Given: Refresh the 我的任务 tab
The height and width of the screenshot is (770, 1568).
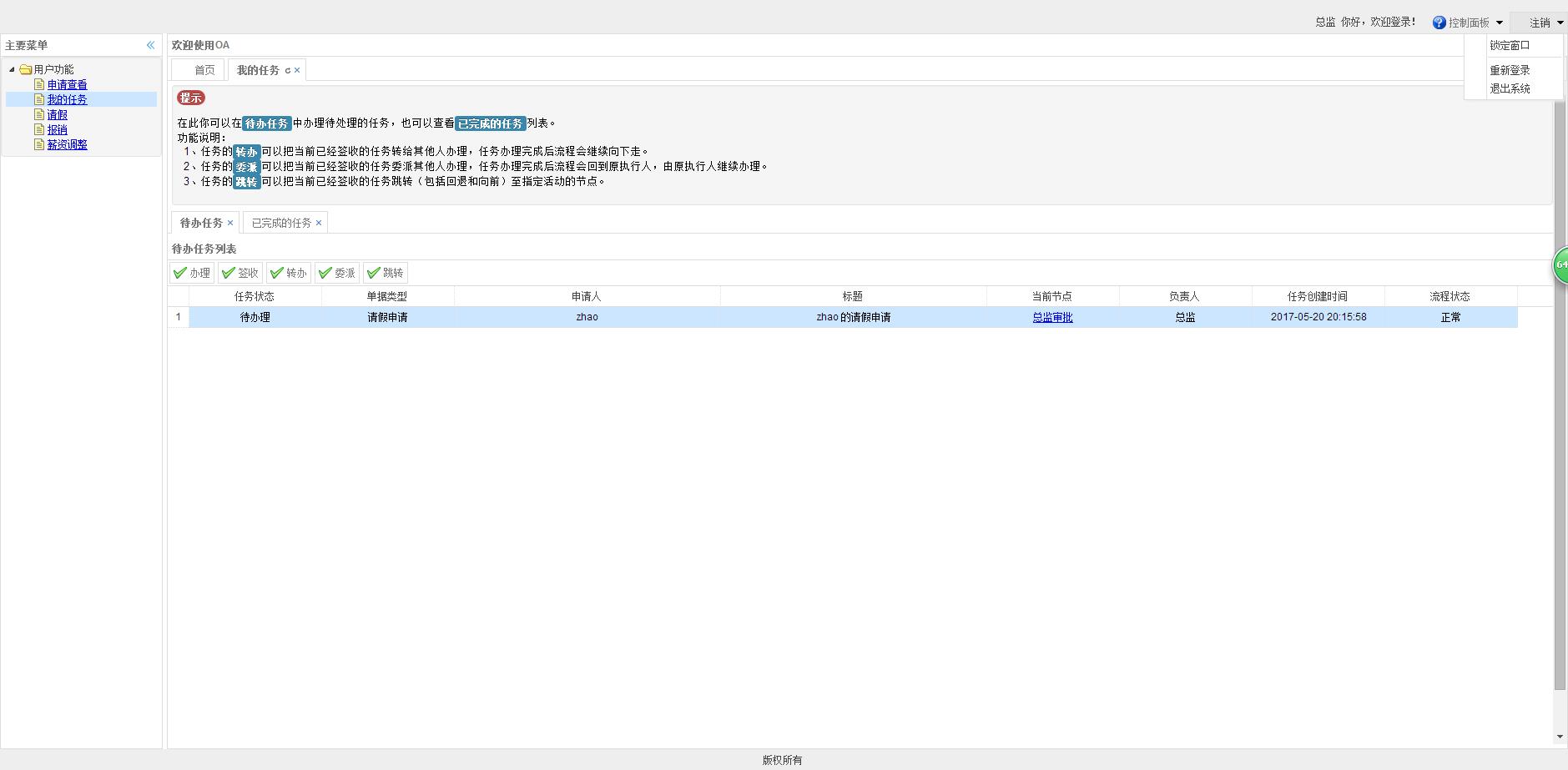Looking at the screenshot, I should pos(288,71).
